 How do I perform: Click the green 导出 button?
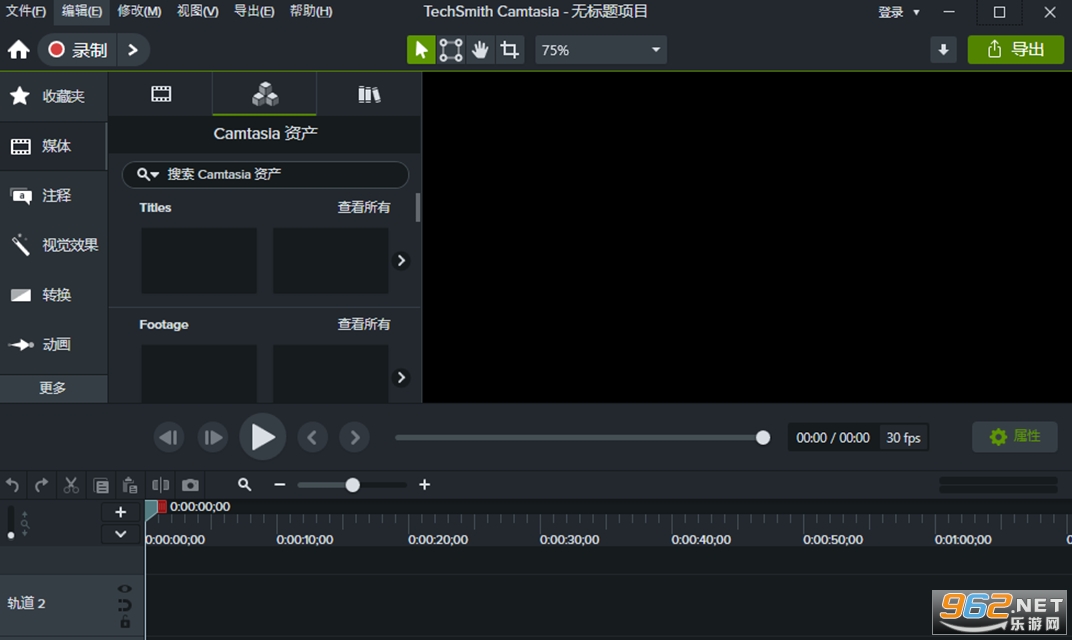pyautogui.click(x=1015, y=50)
